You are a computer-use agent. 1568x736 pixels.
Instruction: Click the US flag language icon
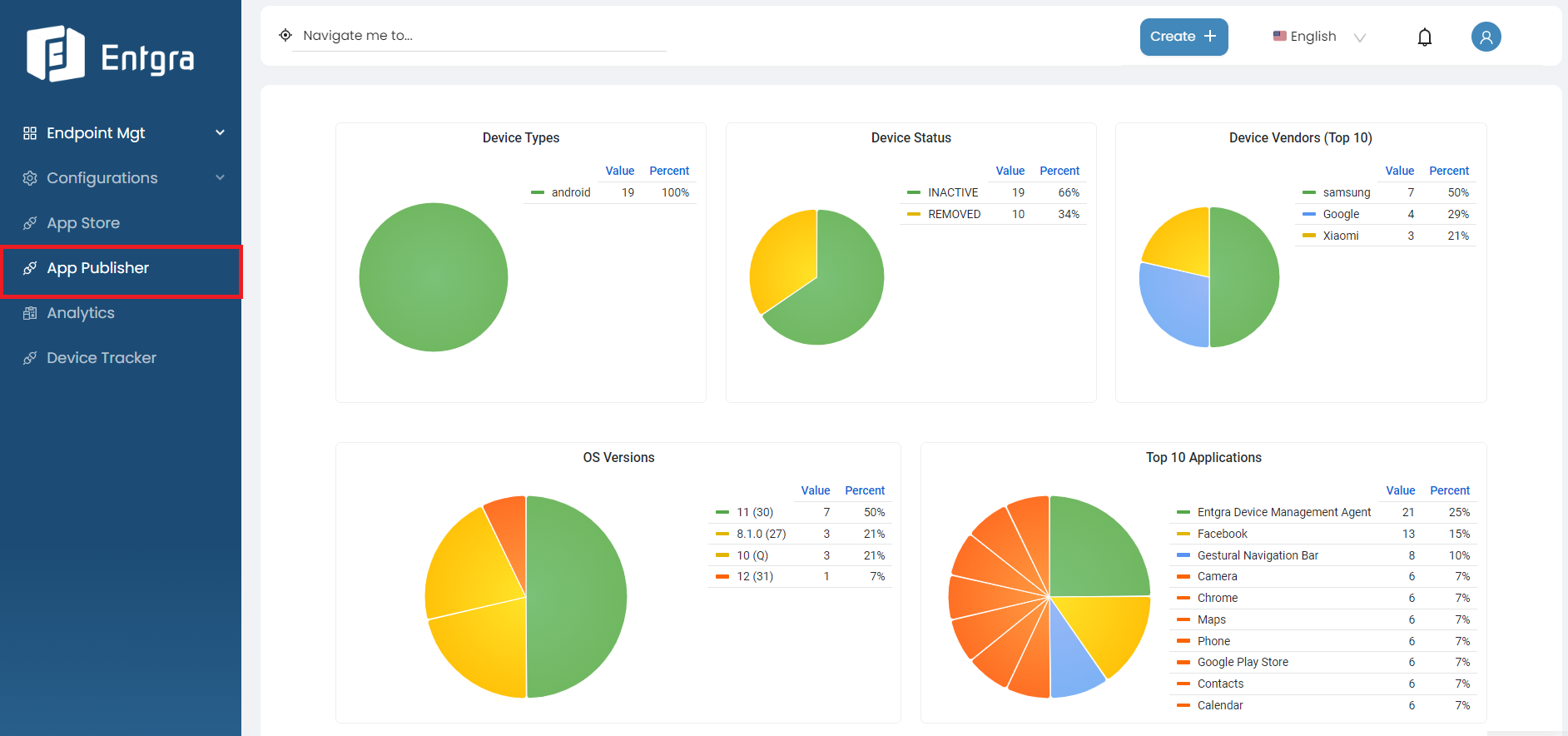(x=1280, y=36)
